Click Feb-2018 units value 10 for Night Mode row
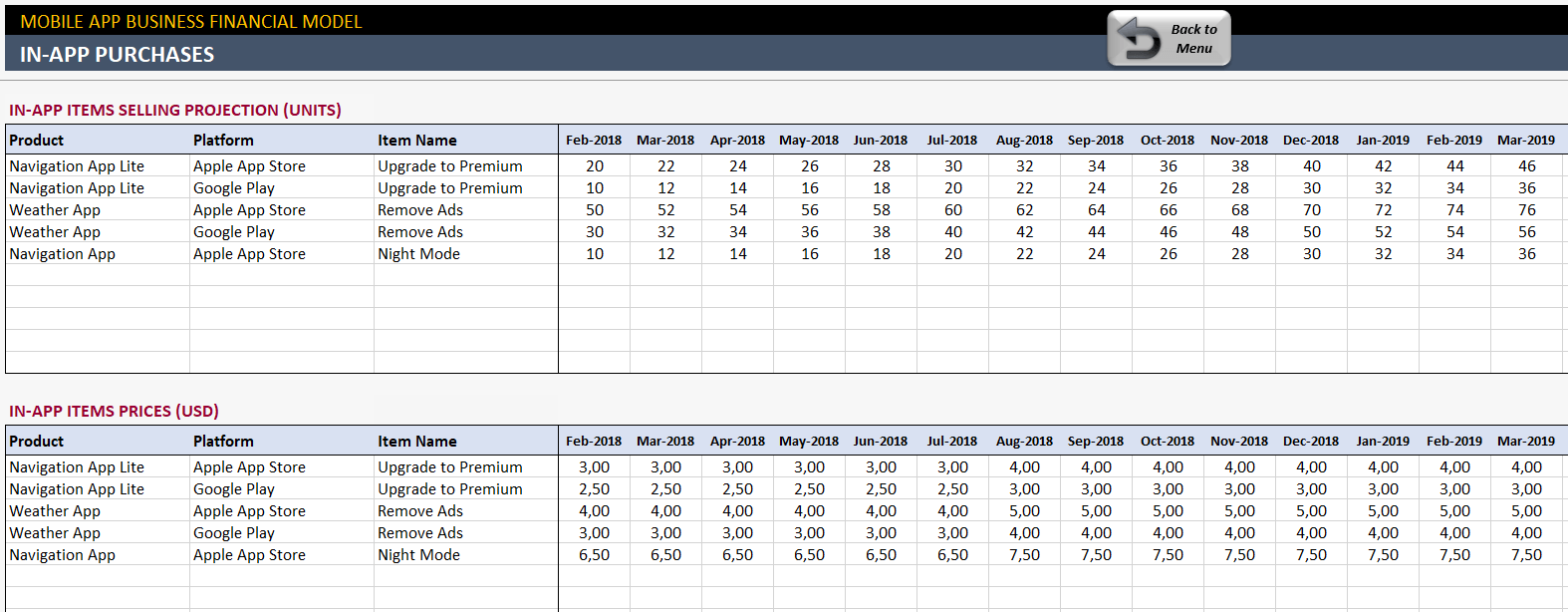Screen dimensions: 1568x612 595,254
